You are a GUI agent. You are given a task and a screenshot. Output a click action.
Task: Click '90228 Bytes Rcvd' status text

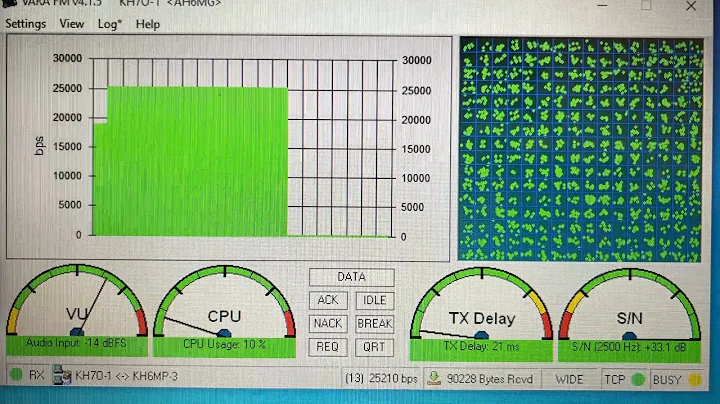point(489,379)
